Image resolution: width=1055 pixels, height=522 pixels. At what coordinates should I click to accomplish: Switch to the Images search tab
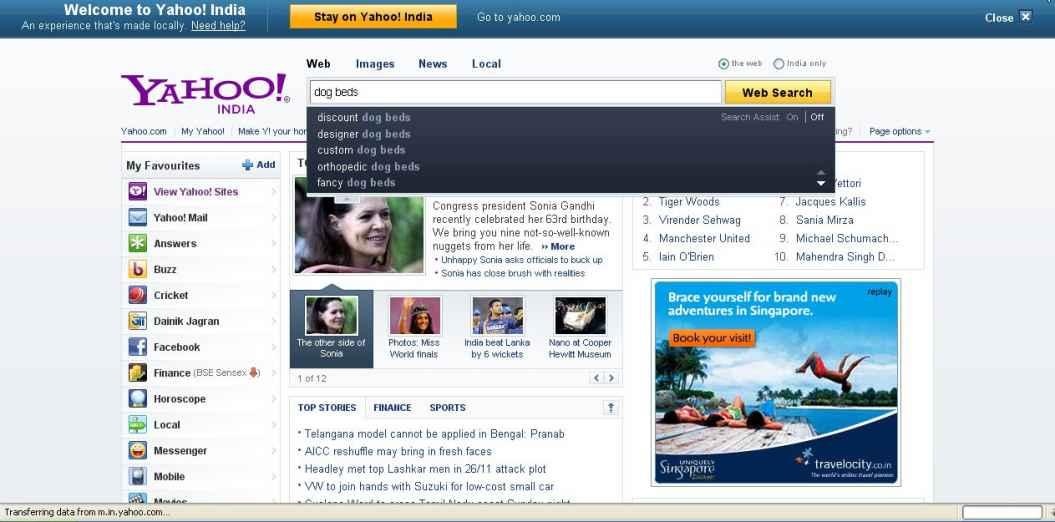(375, 64)
